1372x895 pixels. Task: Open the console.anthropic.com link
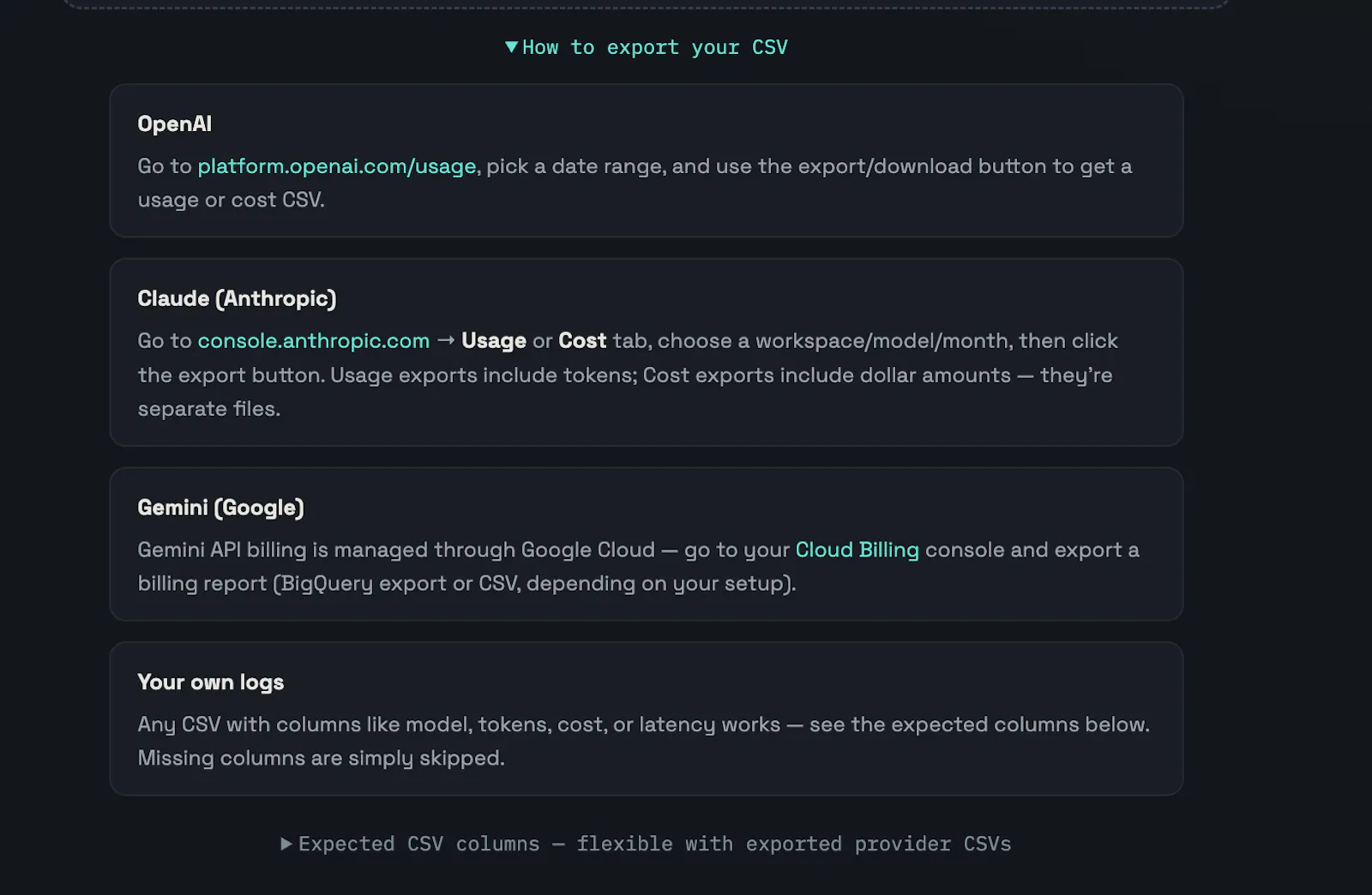[x=314, y=341]
